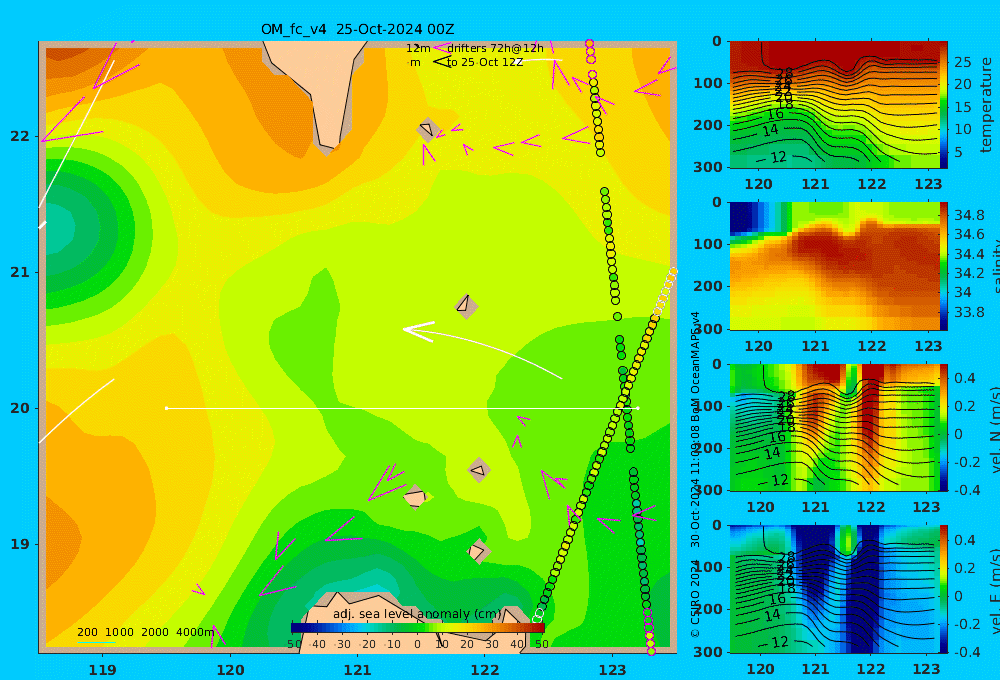Click longitude label 120 on main map
The height and width of the screenshot is (680, 1000).
230,670
